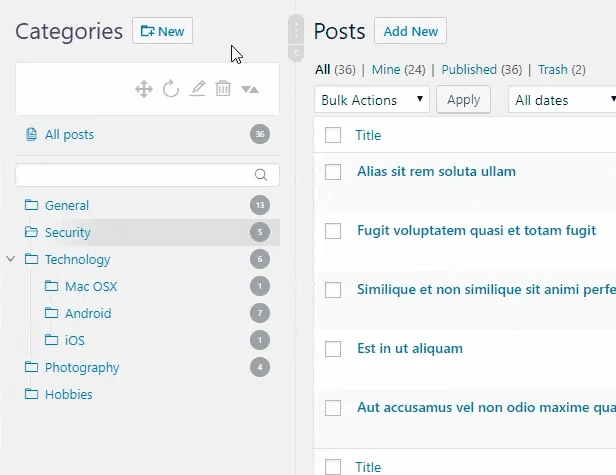Click the refresh icon in categories toolbar

171,89
